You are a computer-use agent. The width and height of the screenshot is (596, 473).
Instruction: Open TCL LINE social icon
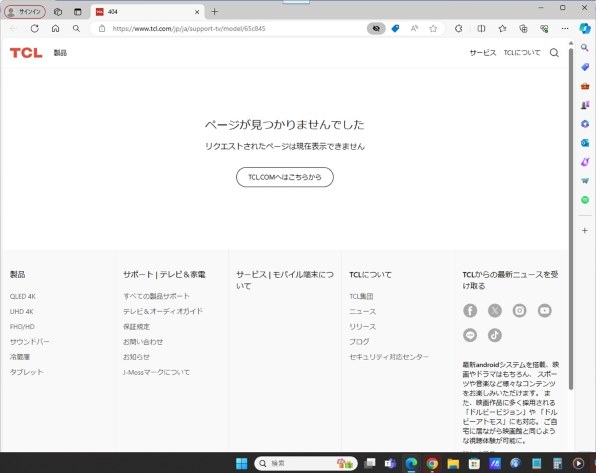coord(470,335)
